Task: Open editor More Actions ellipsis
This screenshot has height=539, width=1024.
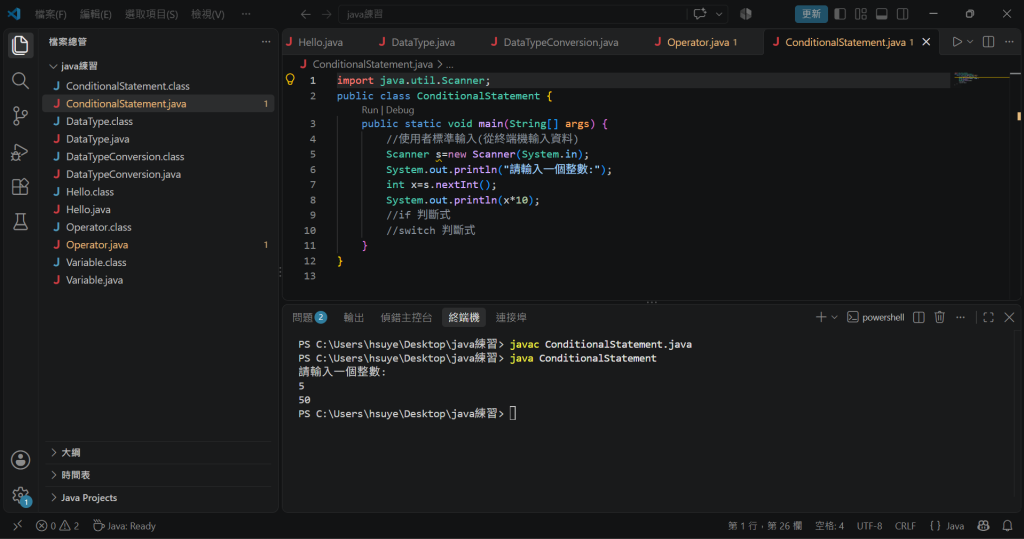Action: [1009, 42]
